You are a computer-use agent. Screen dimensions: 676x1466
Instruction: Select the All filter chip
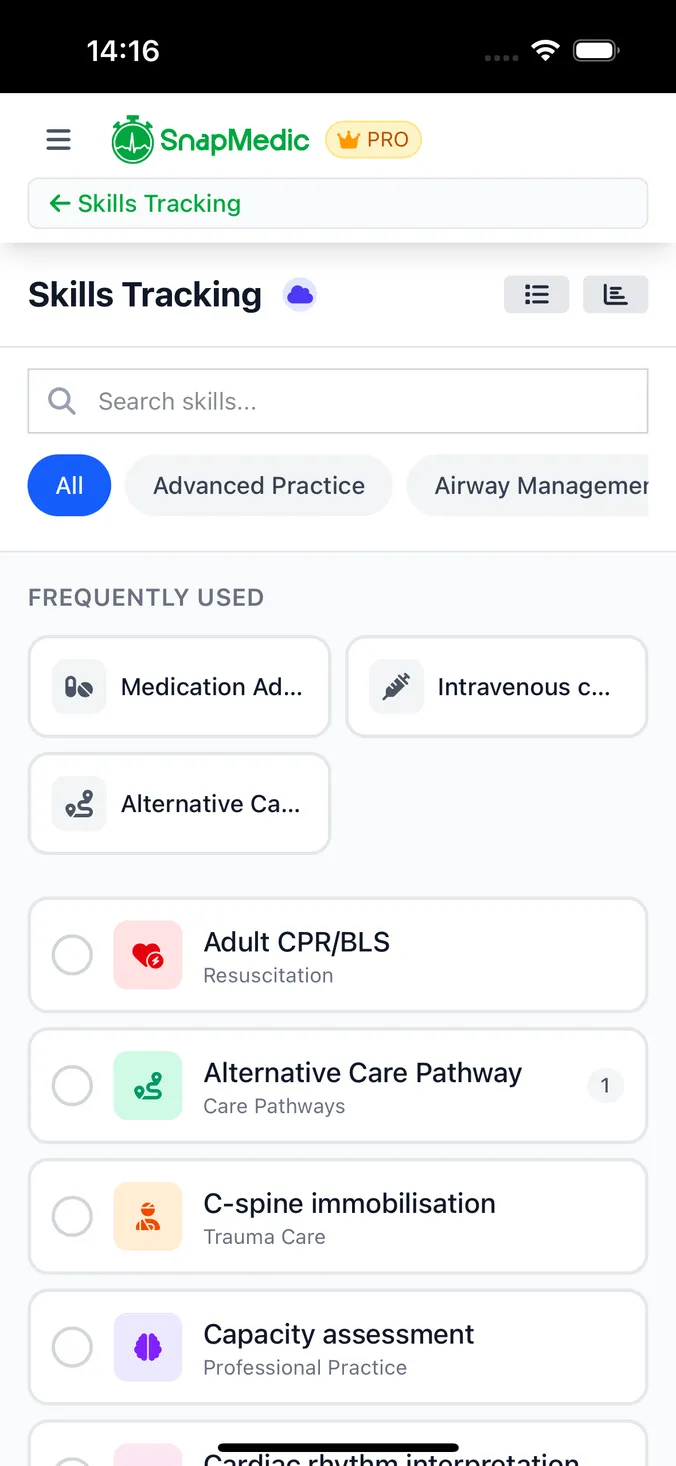(69, 485)
